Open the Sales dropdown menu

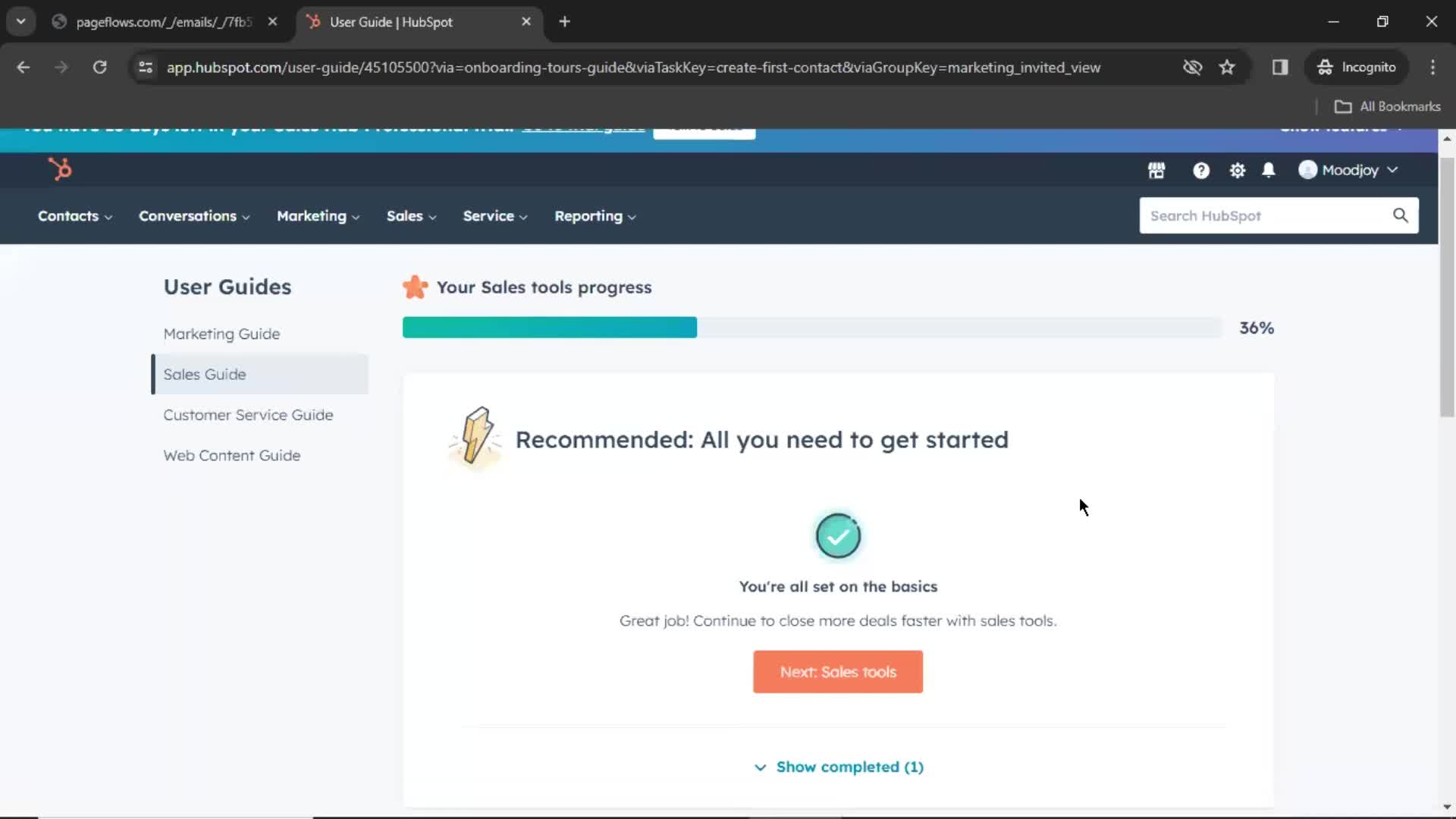tap(411, 216)
